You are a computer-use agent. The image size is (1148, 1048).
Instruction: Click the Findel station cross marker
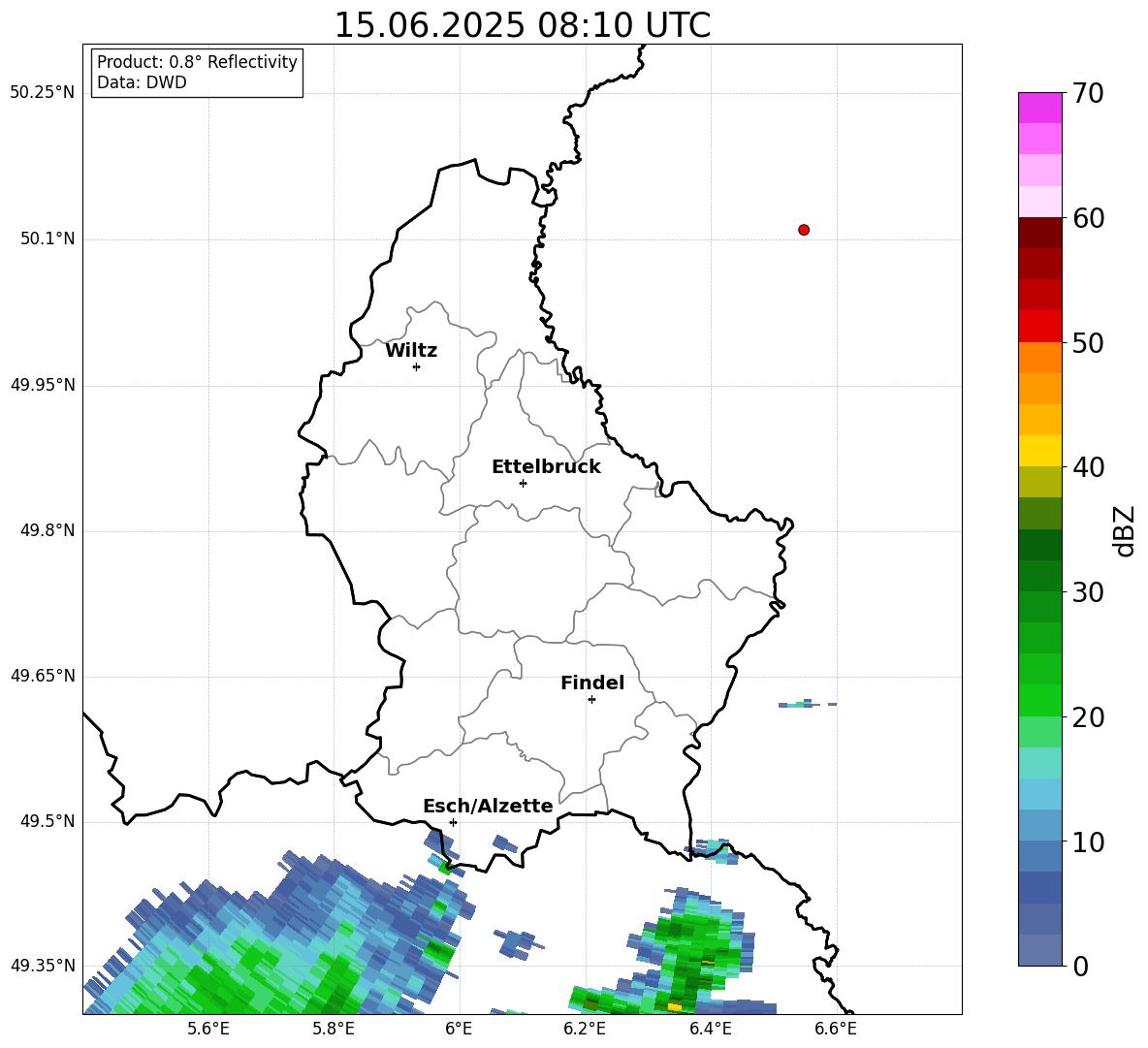tap(591, 700)
